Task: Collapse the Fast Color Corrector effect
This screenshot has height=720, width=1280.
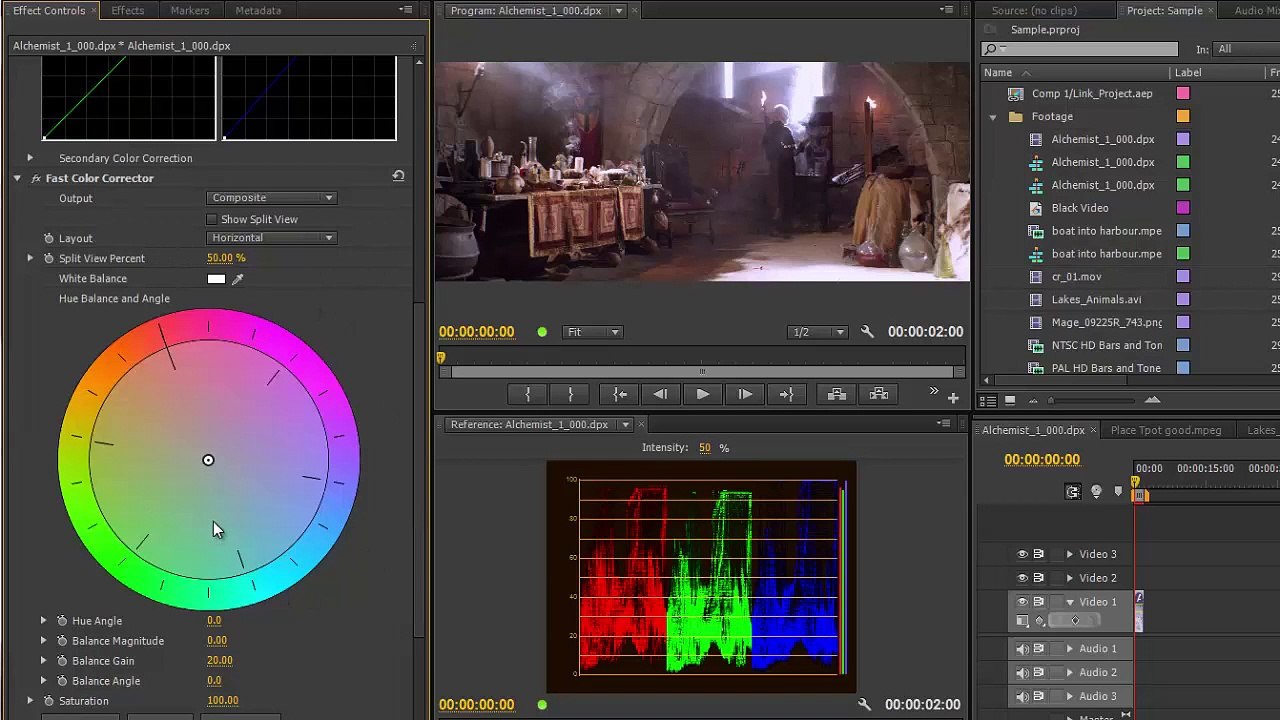Action: pos(17,178)
